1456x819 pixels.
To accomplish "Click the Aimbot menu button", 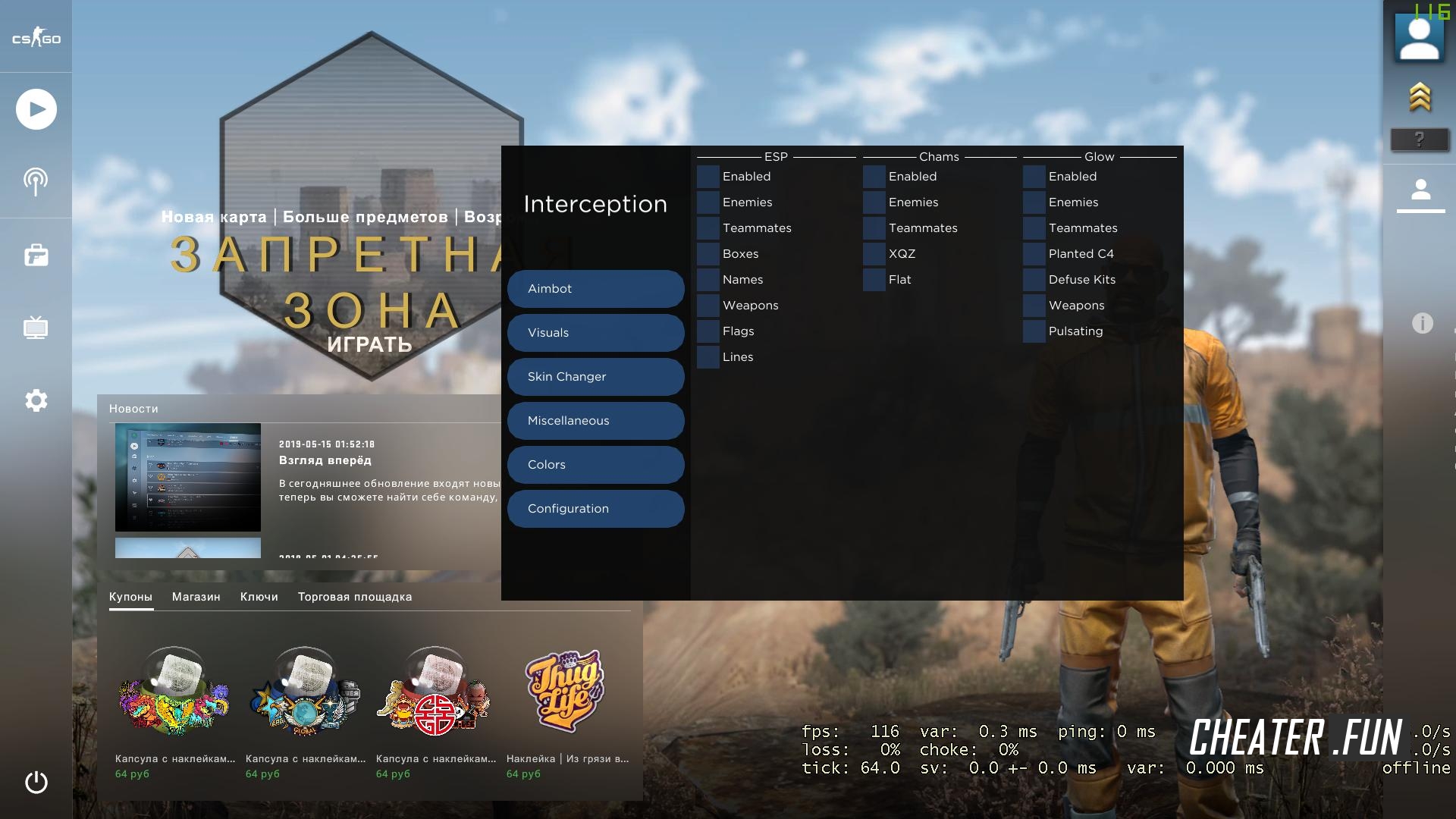I will [595, 289].
